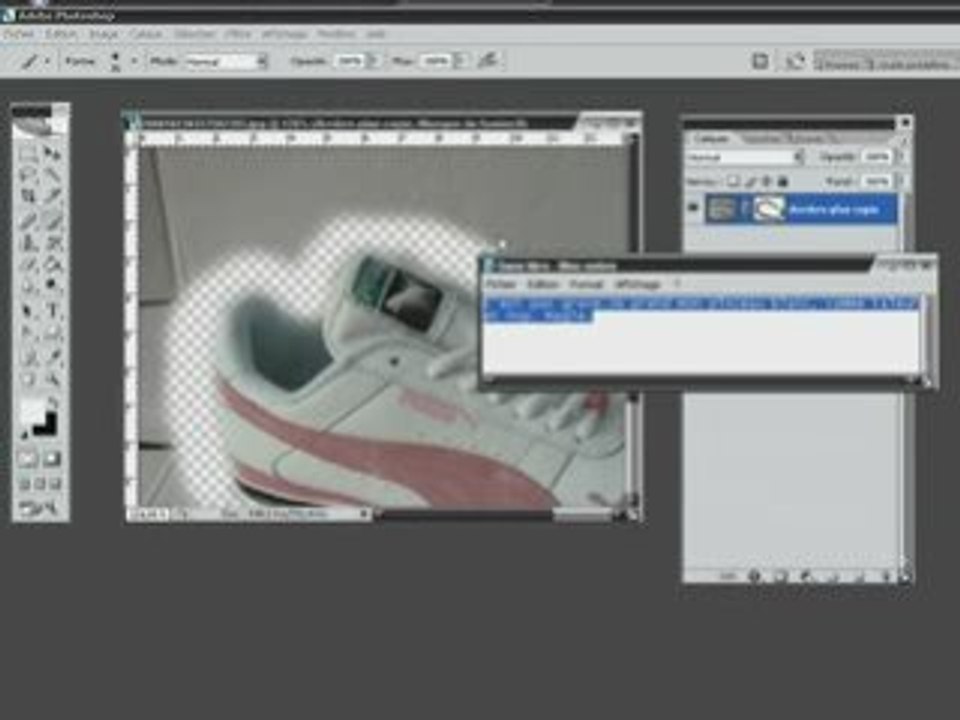This screenshot has height=720, width=960.
Task: Click the background color swatch
Action: [47, 426]
